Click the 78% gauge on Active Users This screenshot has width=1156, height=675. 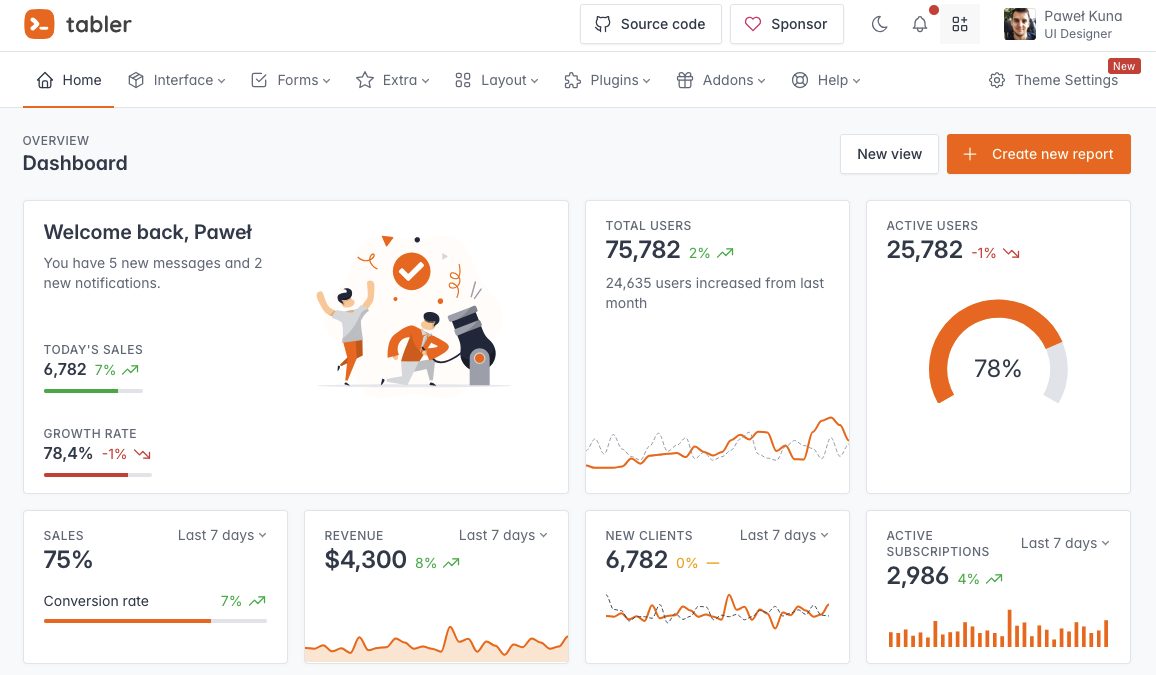click(x=997, y=368)
